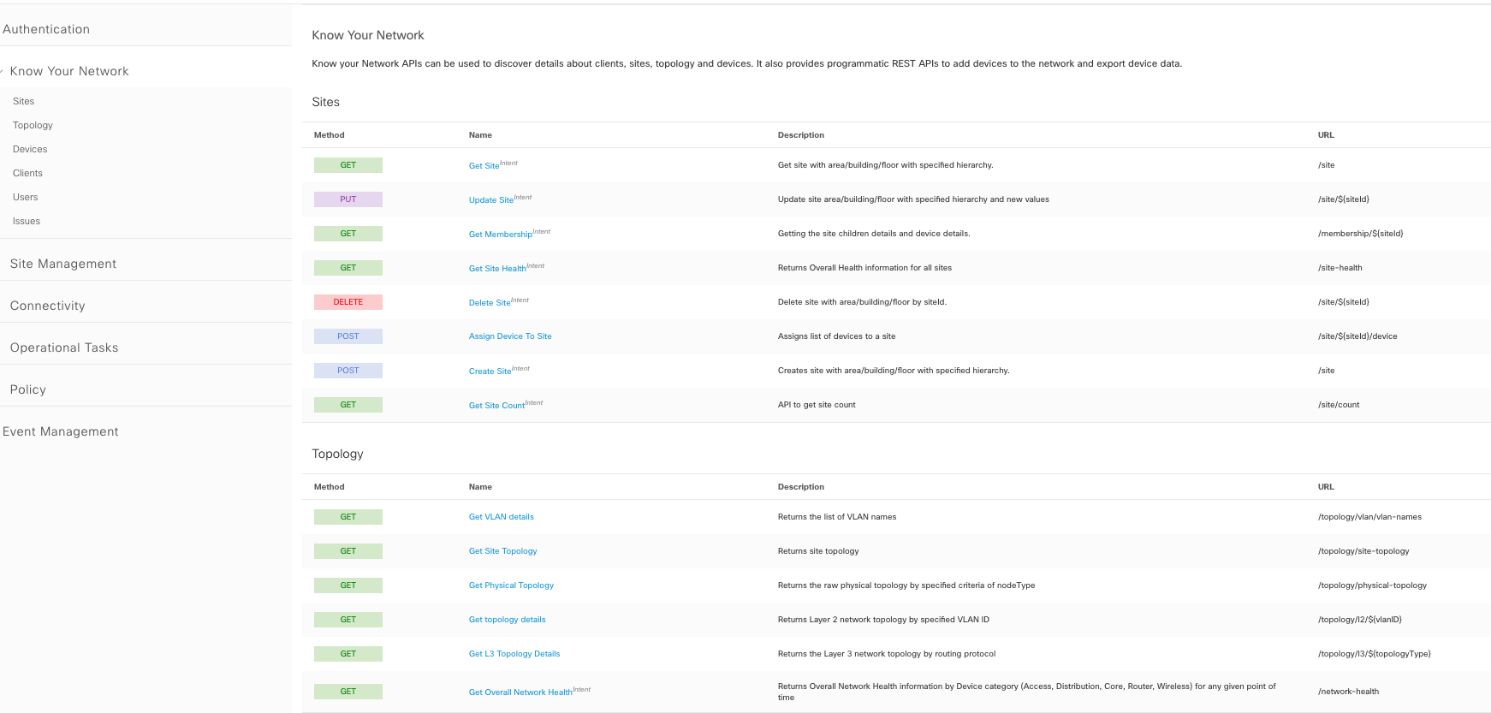
Task: Select Topology under Know Your Network
Action: 33,125
